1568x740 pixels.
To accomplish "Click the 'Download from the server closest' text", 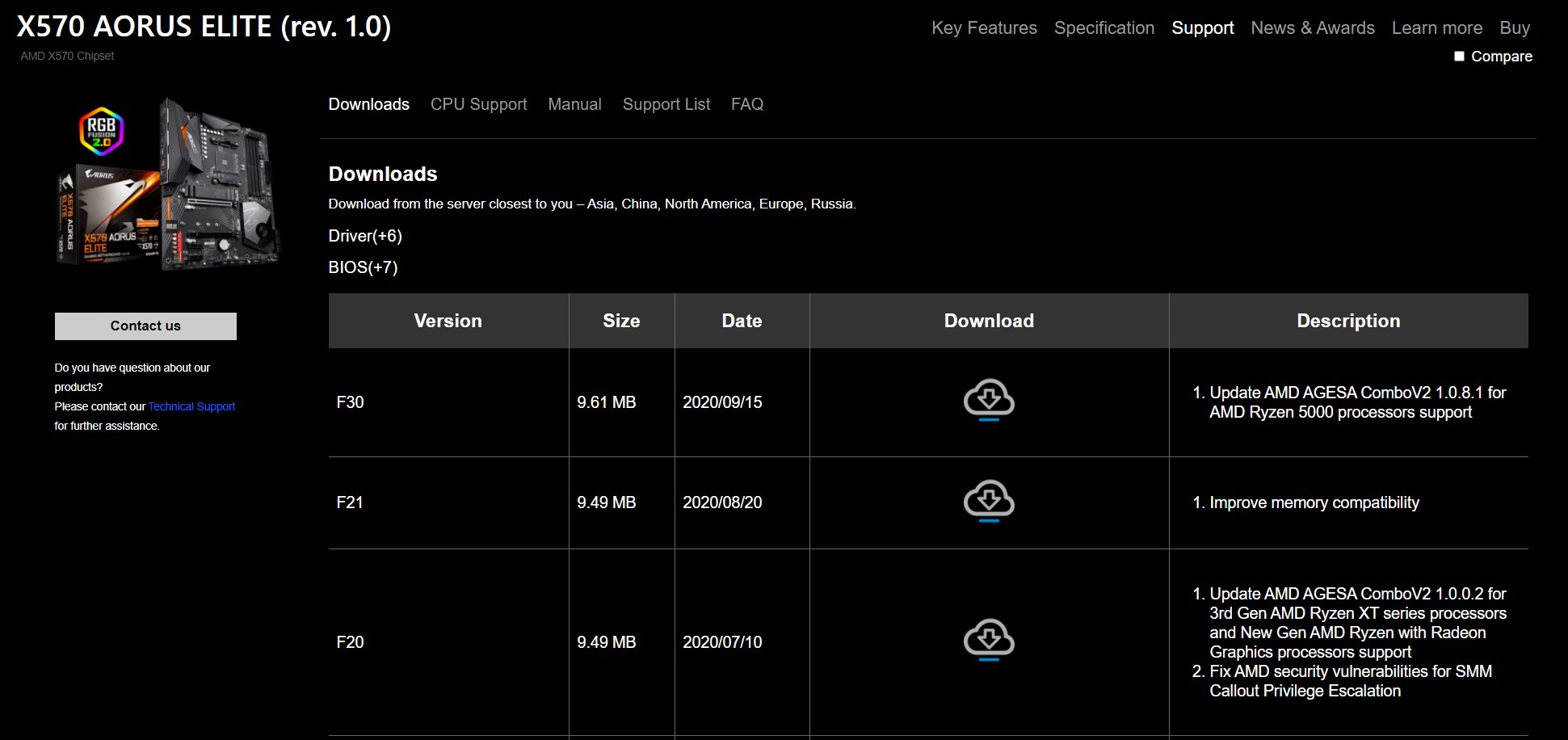I will tap(592, 204).
